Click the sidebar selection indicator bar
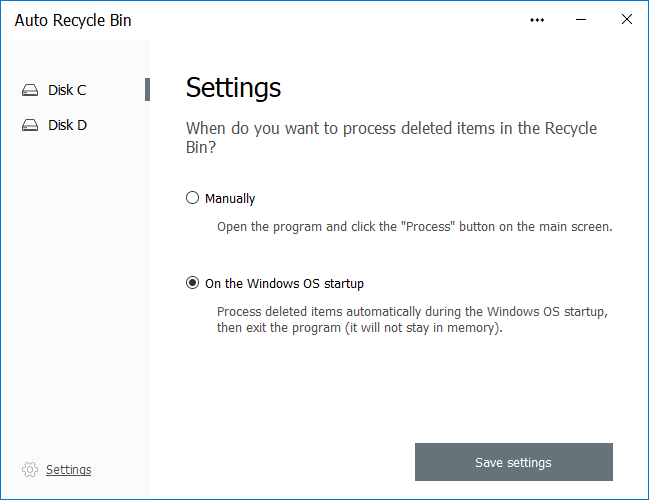The image size is (649, 500). [147, 89]
